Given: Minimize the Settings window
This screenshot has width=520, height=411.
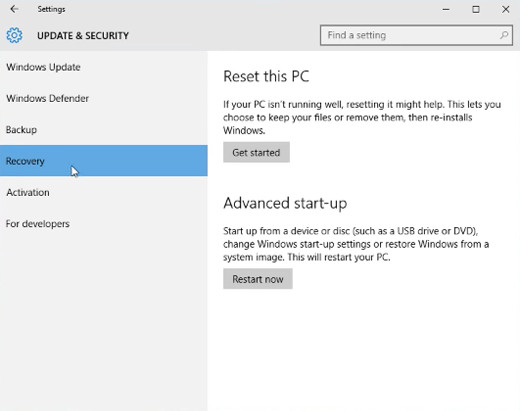Looking at the screenshot, I should pyautogui.click(x=446, y=9).
